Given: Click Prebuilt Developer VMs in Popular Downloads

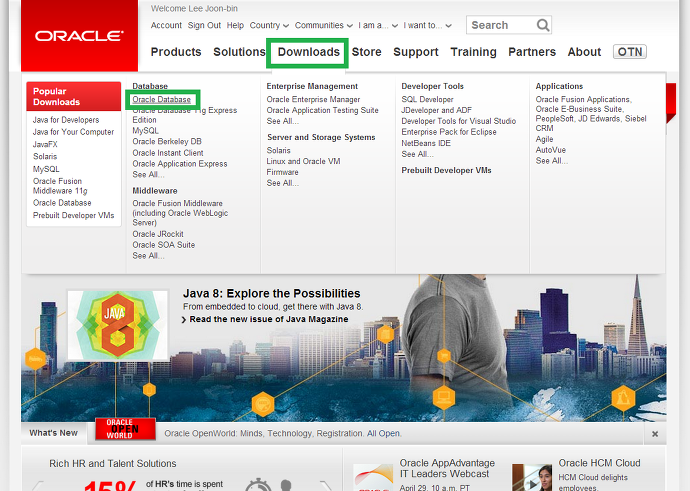Looking at the screenshot, I should [x=73, y=215].
